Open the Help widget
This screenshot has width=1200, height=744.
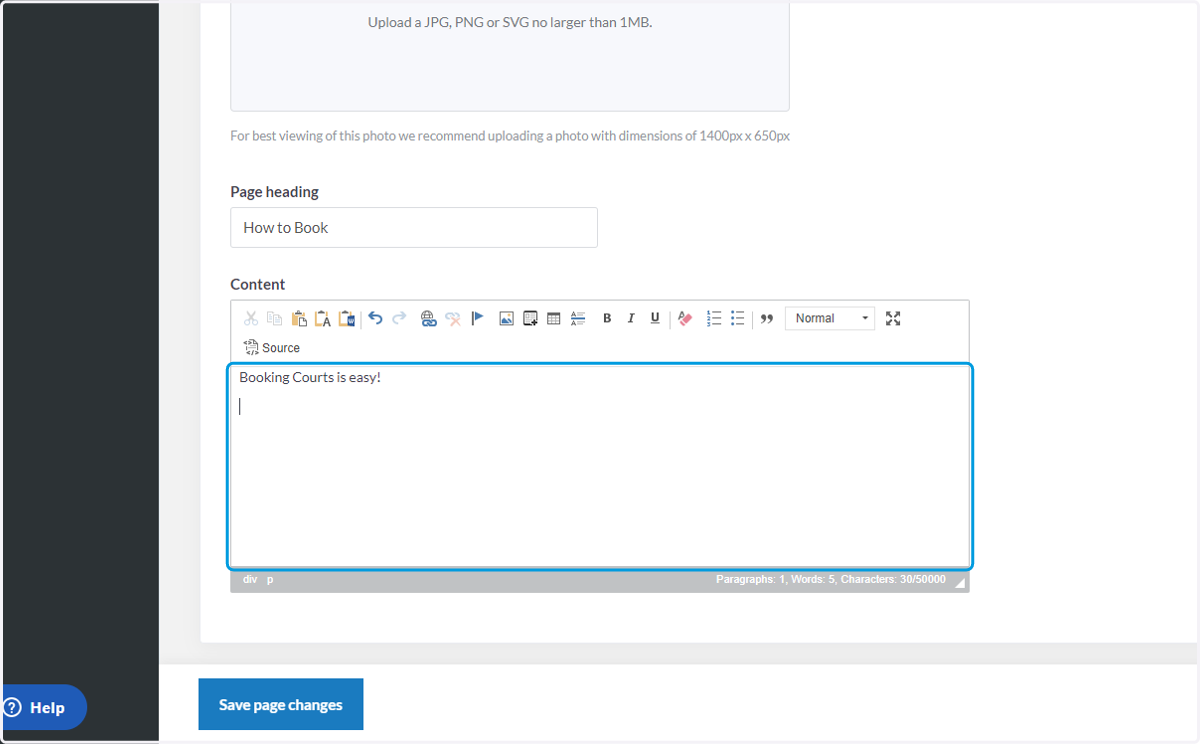pos(42,707)
